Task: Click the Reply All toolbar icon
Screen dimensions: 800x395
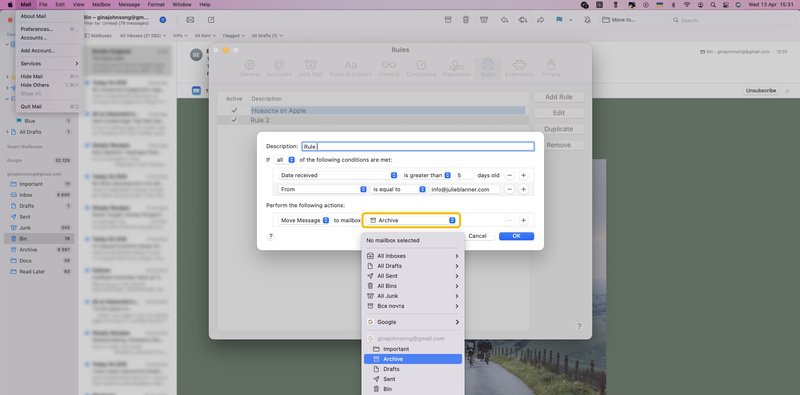Action: pyautogui.click(x=522, y=20)
